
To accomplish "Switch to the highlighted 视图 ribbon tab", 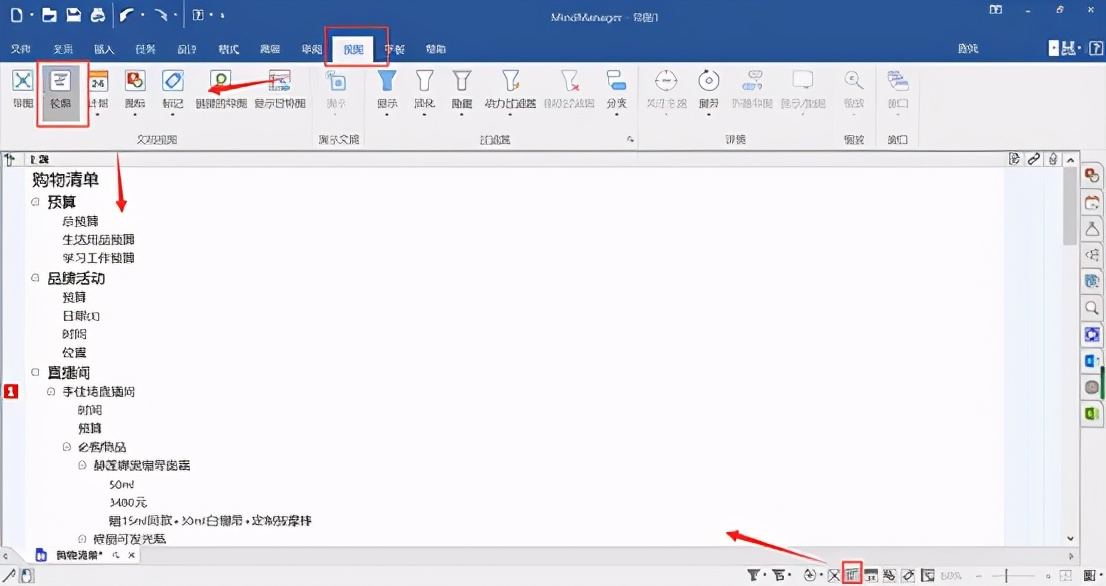I will click(x=356, y=48).
